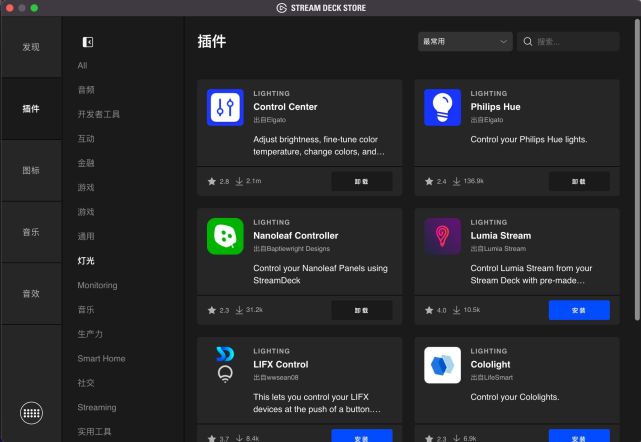Click star rating on Nanoleaf Controller
The image size is (641, 442).
click(211, 310)
